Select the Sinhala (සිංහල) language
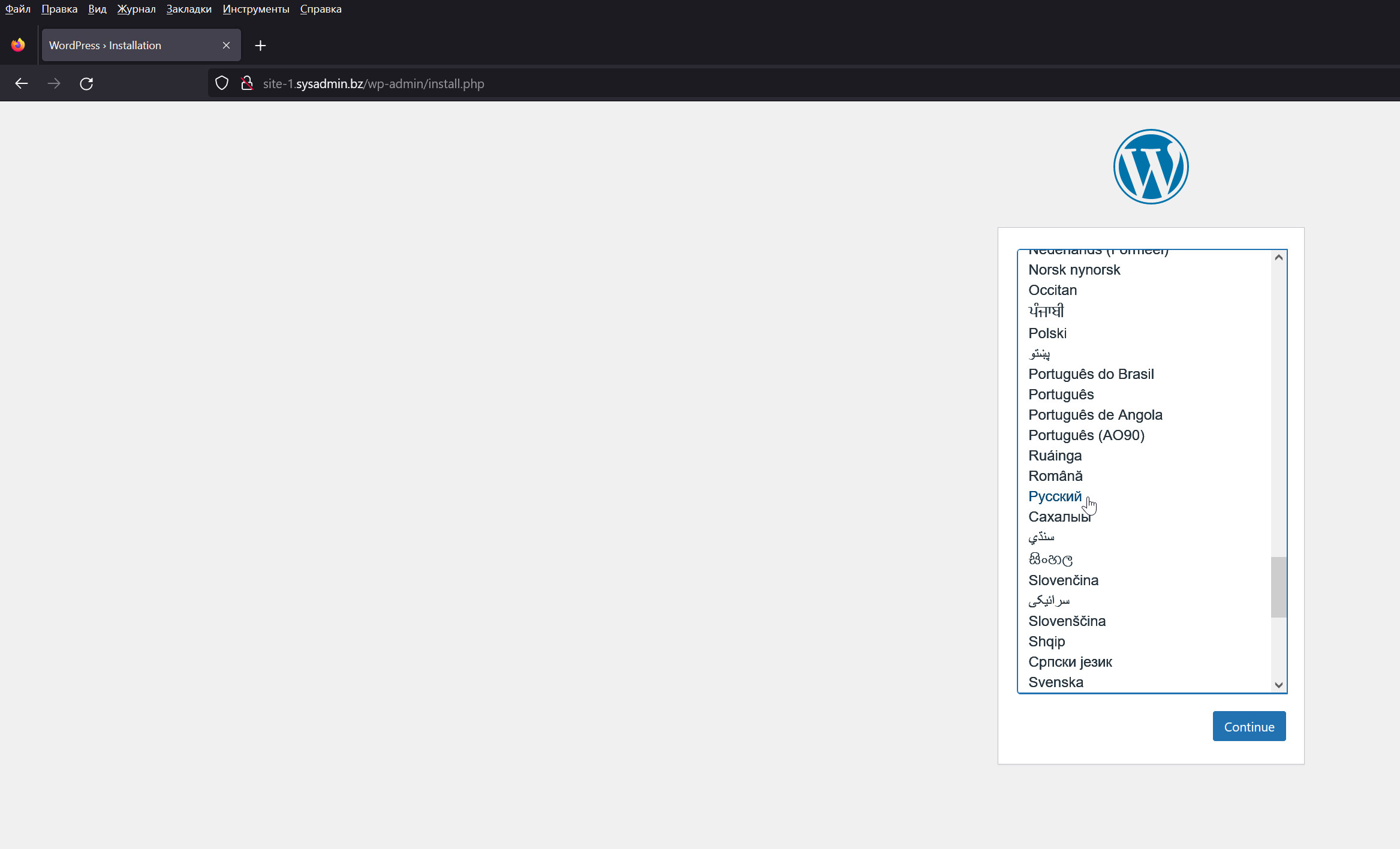The width and height of the screenshot is (1400, 849). (x=1144, y=559)
